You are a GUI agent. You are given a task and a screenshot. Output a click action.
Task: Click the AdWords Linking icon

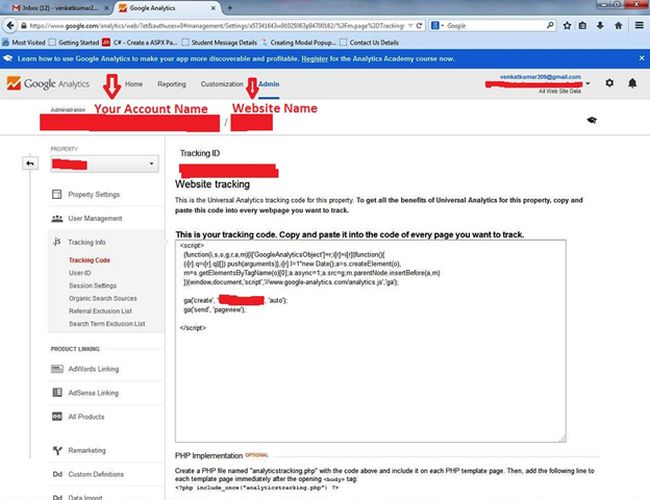tap(57, 369)
